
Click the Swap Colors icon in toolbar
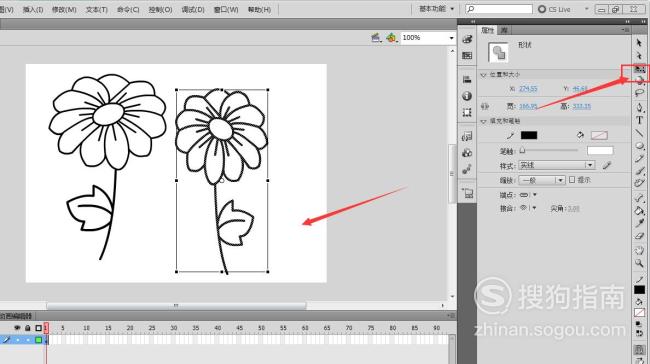tap(639, 333)
